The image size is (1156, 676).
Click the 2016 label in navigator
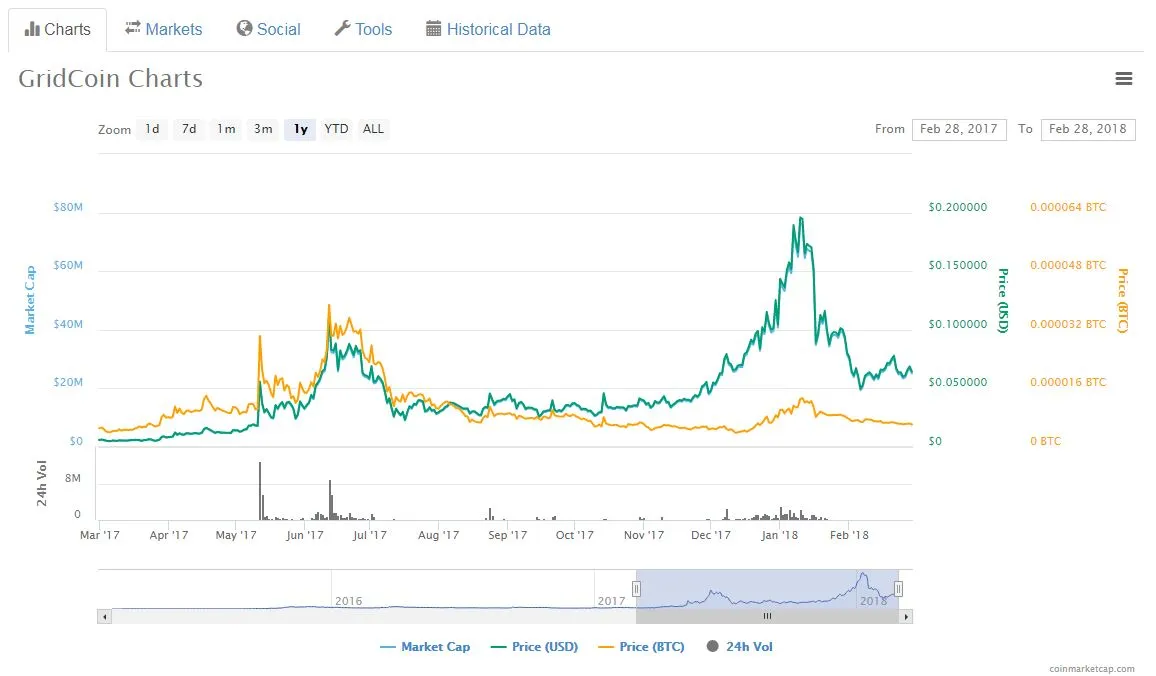pyautogui.click(x=348, y=602)
